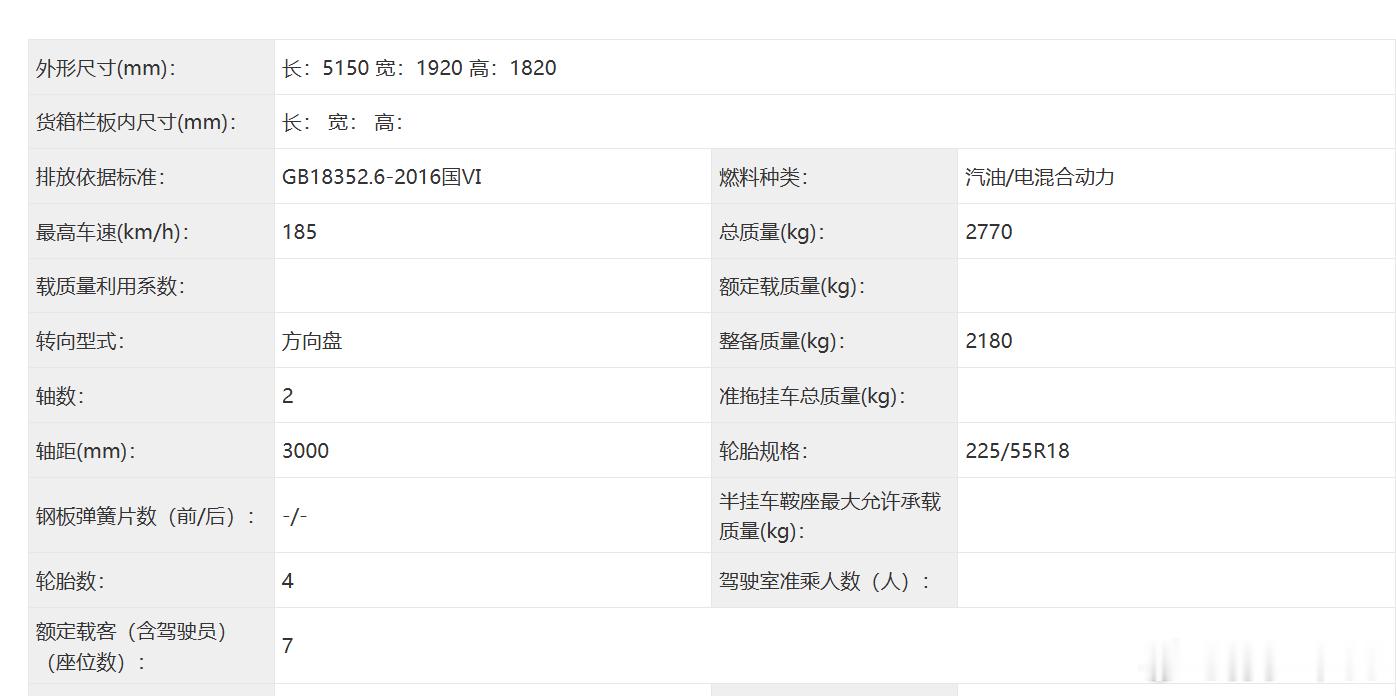Click the 外形尺寸(mm) label cell
1396x696 pixels.
pos(151,68)
